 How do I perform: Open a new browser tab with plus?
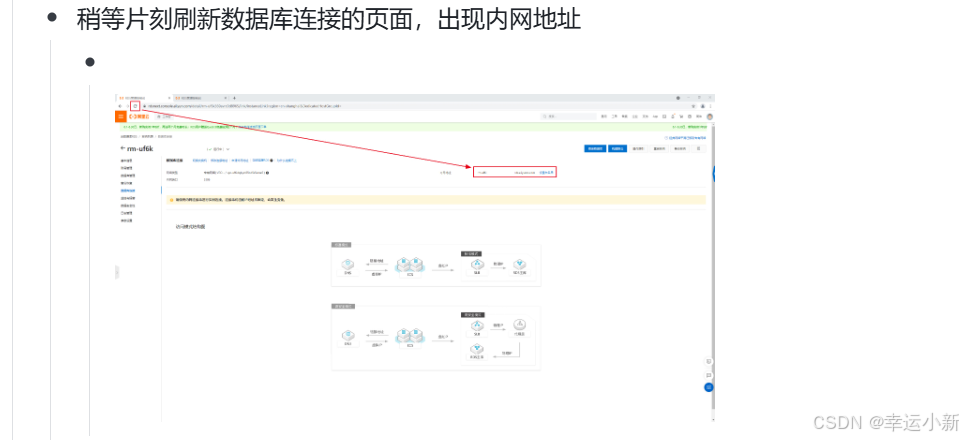pos(234,98)
